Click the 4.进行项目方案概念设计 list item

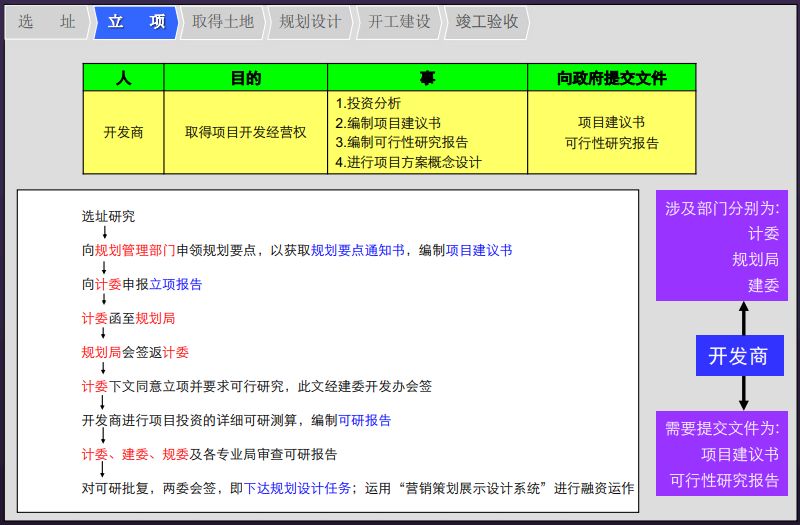pos(408,162)
